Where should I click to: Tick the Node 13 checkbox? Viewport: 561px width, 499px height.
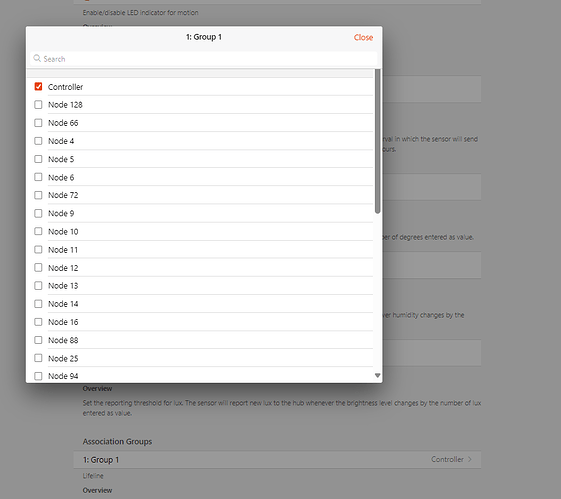[38, 285]
